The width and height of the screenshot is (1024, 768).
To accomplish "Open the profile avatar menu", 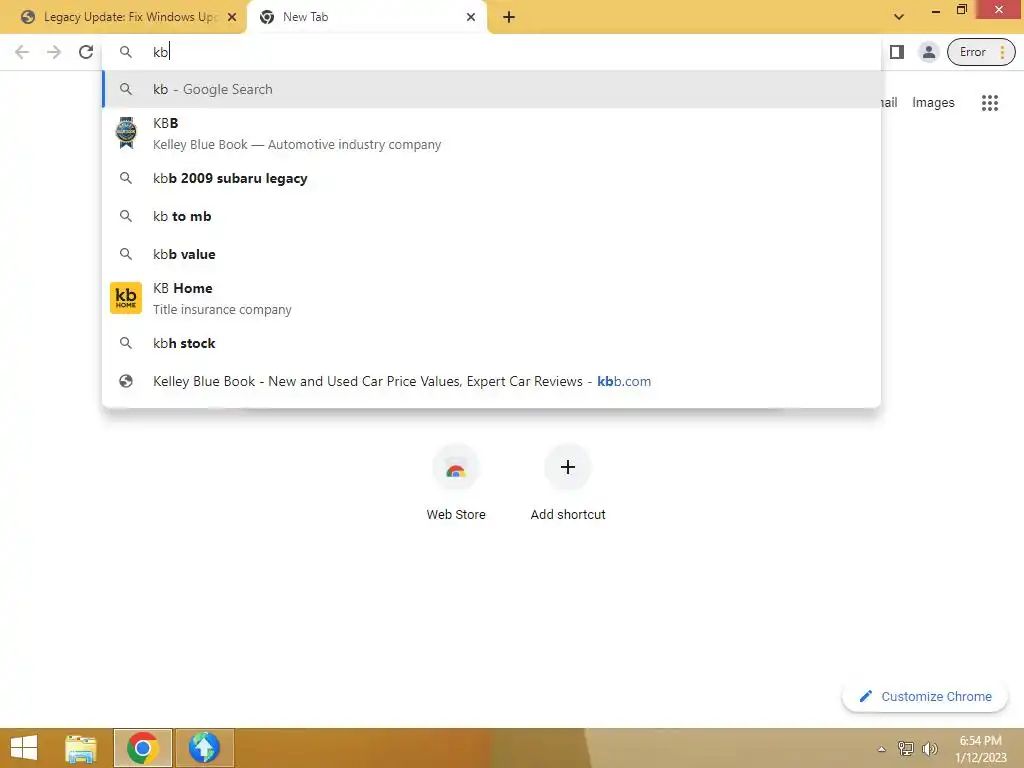I will [x=928, y=52].
